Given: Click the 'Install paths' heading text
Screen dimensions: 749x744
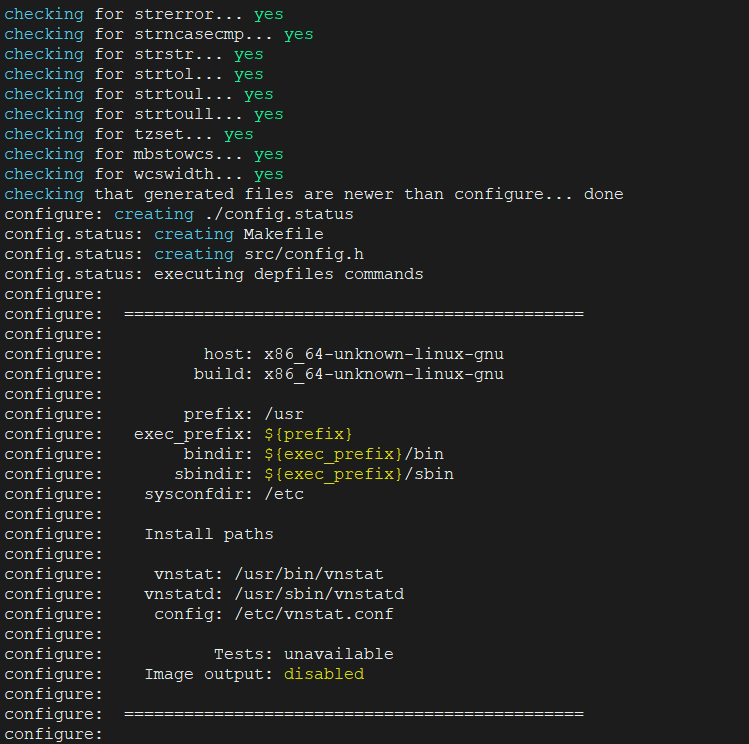Looking at the screenshot, I should tap(209, 534).
